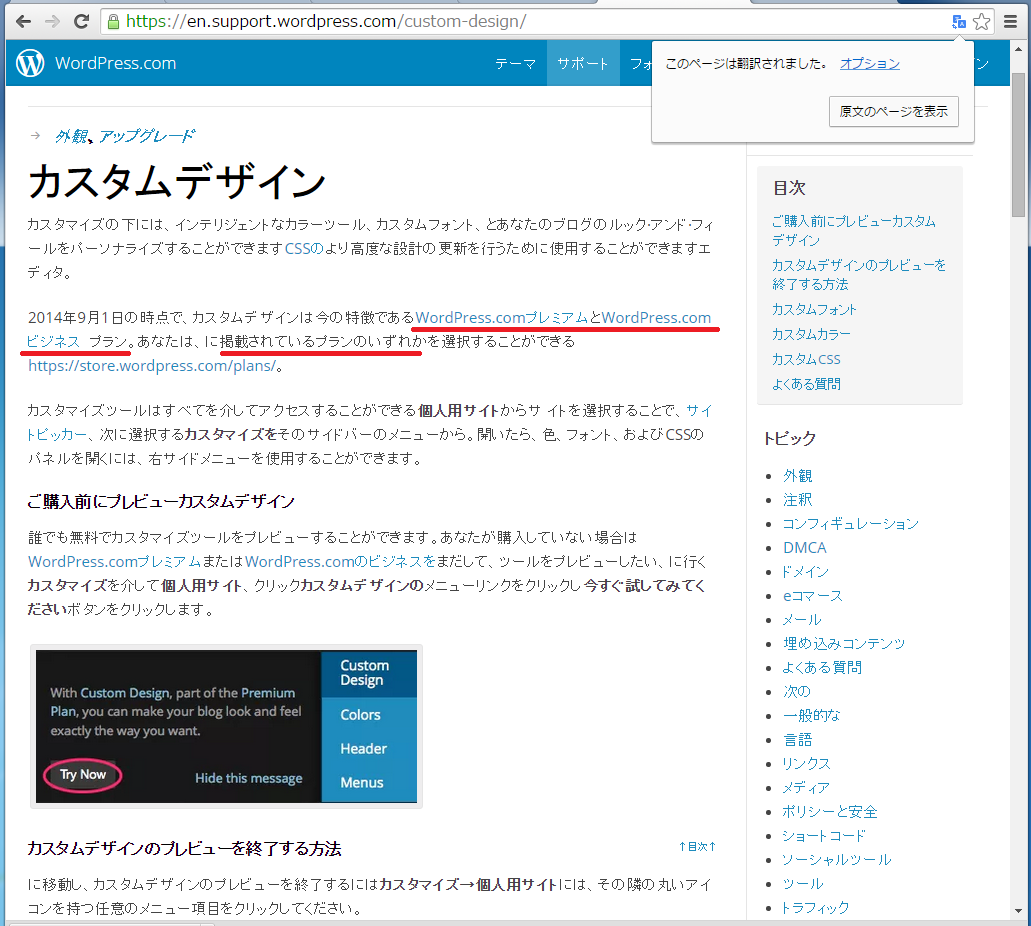Click the browser back arrow

23,22
